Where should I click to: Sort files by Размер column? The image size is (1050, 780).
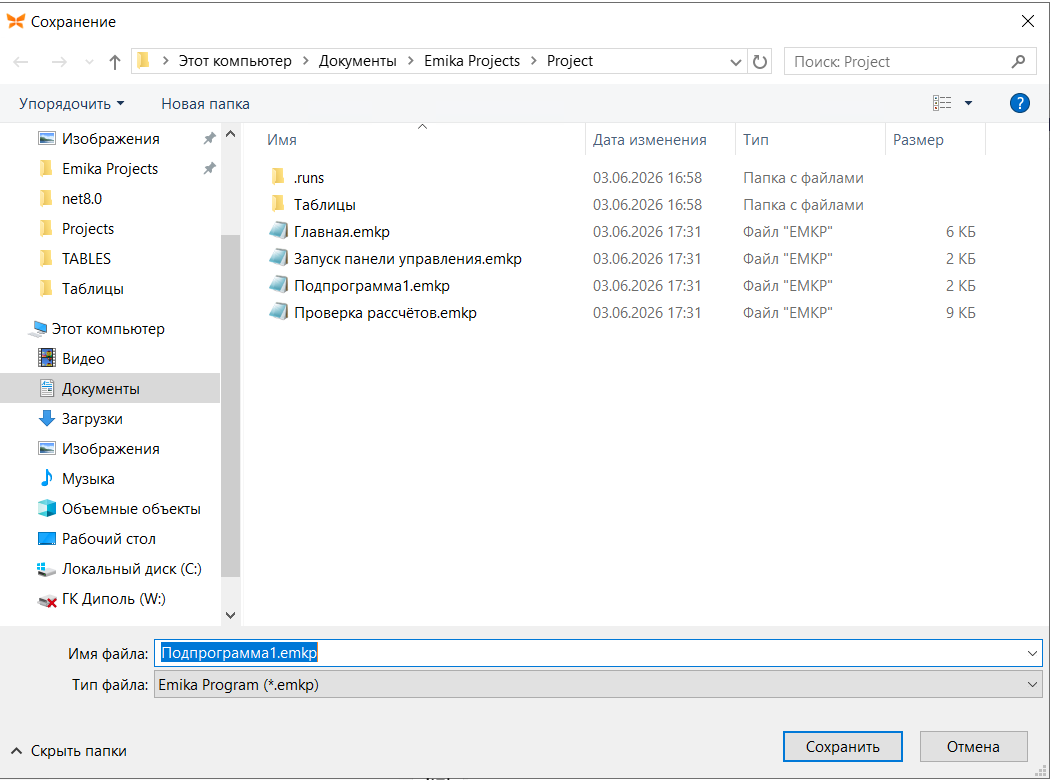pyautogui.click(x=918, y=140)
